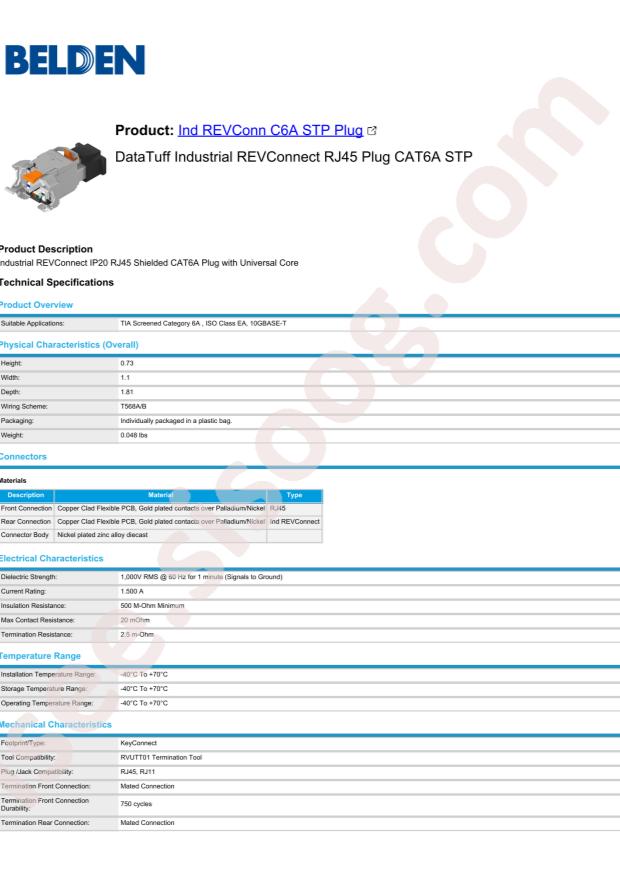Click the Description column header in Materials table
Viewport: 620px width, 877px height.
(26, 495)
